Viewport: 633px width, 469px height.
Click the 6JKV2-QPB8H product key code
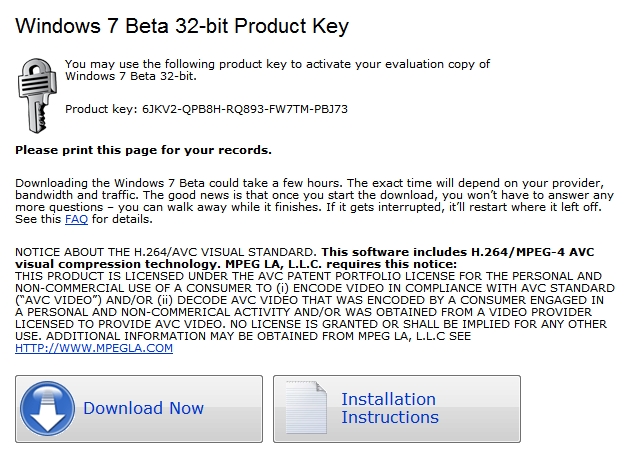(245, 109)
